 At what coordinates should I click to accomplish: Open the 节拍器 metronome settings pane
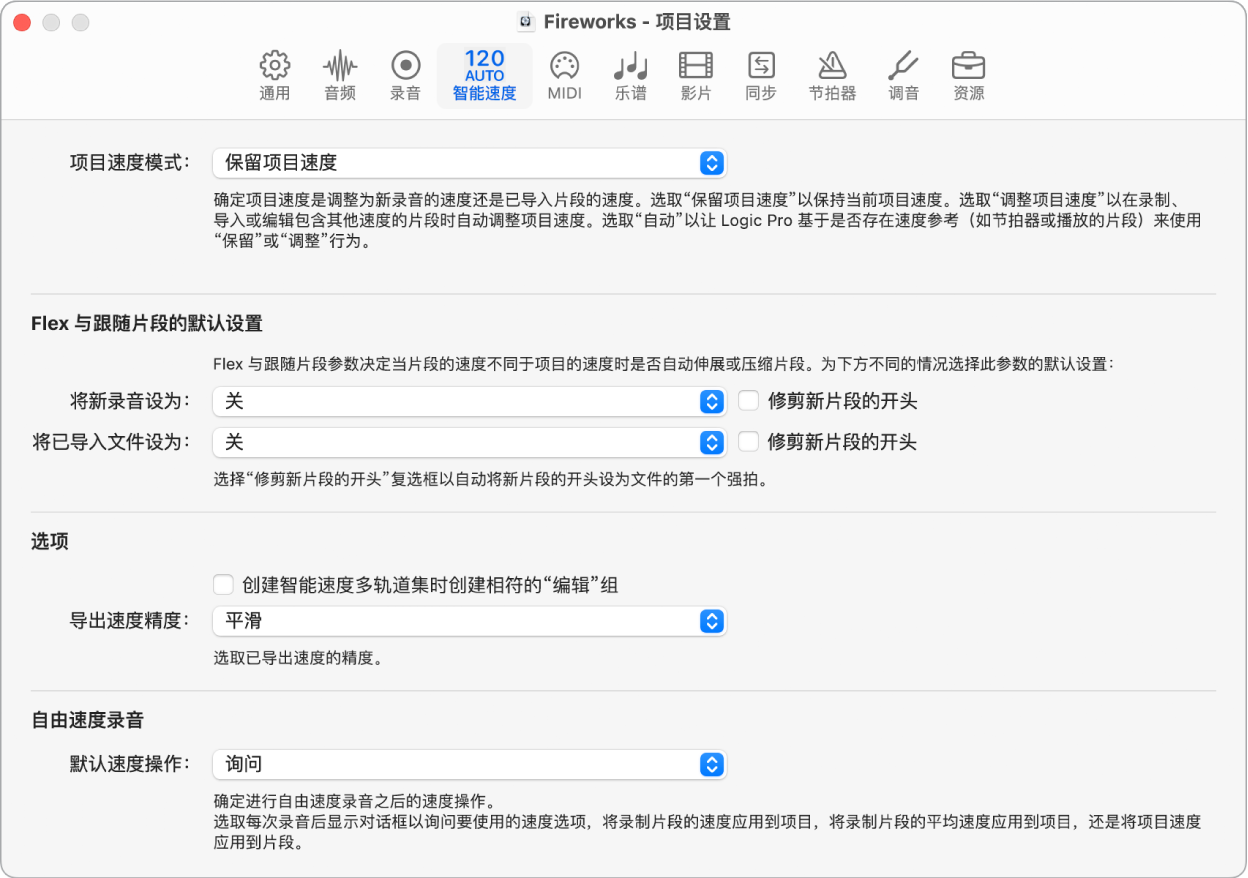pos(832,77)
